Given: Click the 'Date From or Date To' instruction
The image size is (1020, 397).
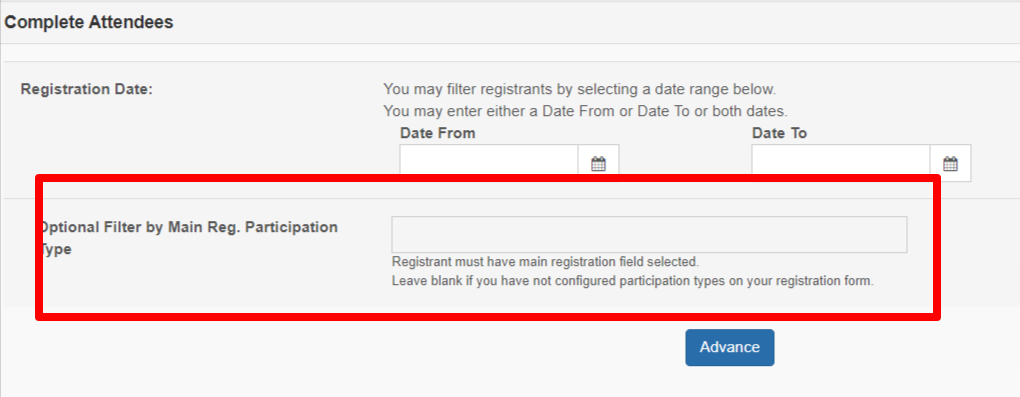Looking at the screenshot, I should 585,110.
